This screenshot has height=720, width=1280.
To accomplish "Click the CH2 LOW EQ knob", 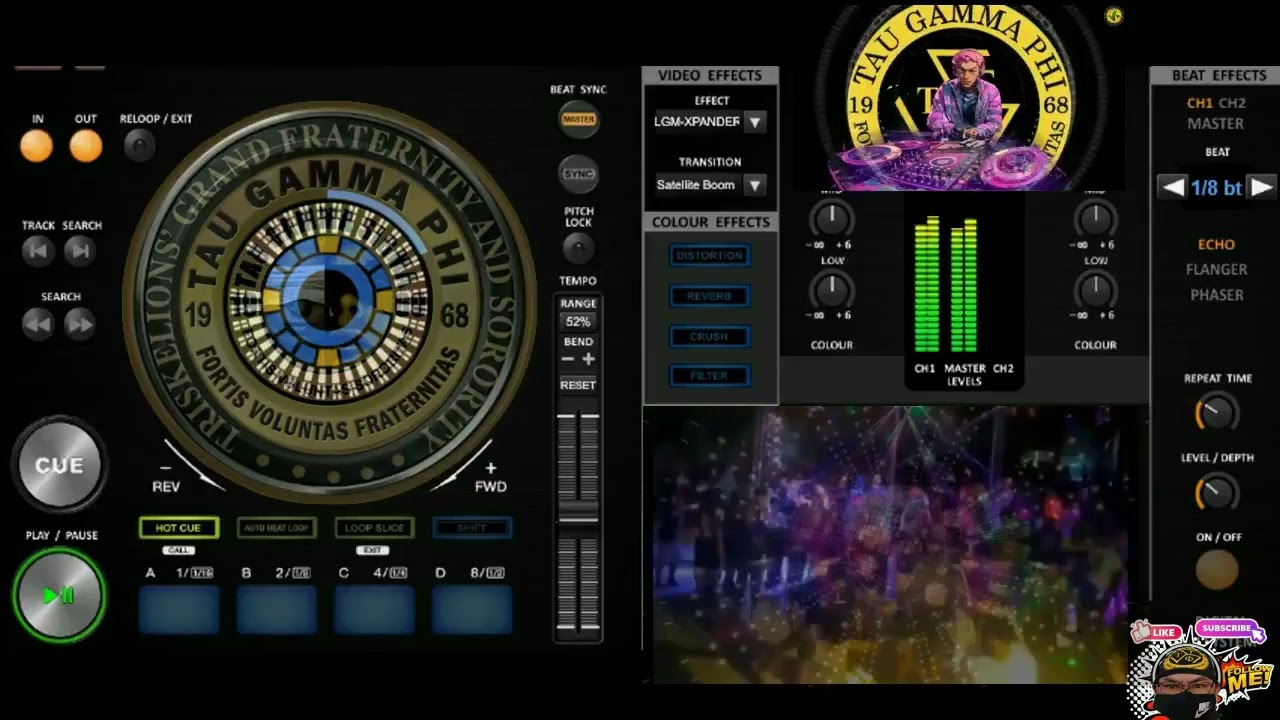I will (x=1096, y=291).
